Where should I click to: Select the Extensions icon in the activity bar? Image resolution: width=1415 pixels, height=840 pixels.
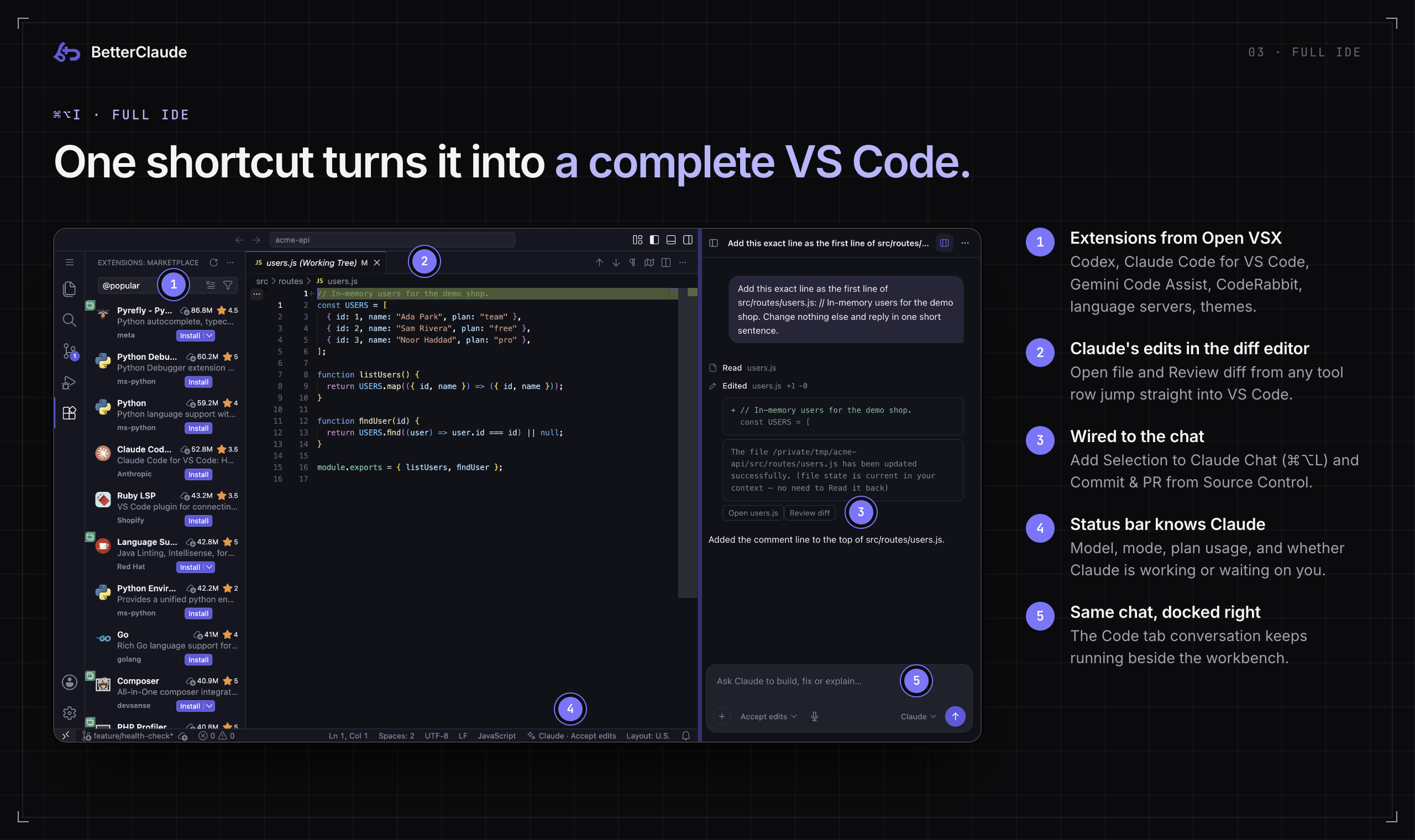point(69,413)
